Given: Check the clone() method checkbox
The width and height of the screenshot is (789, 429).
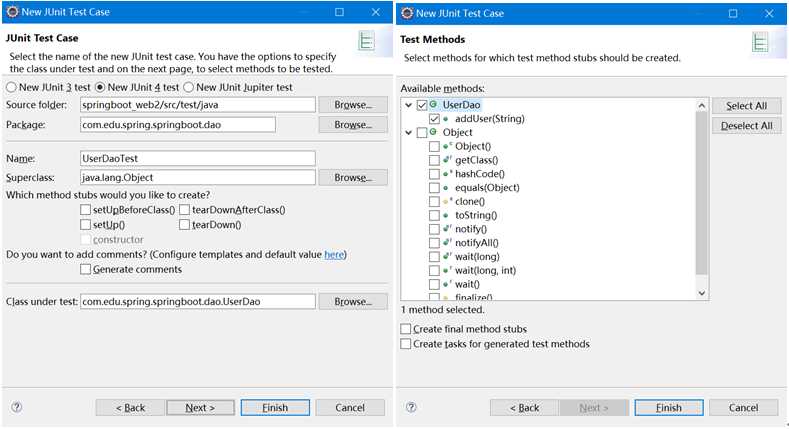Looking at the screenshot, I should (x=434, y=201).
